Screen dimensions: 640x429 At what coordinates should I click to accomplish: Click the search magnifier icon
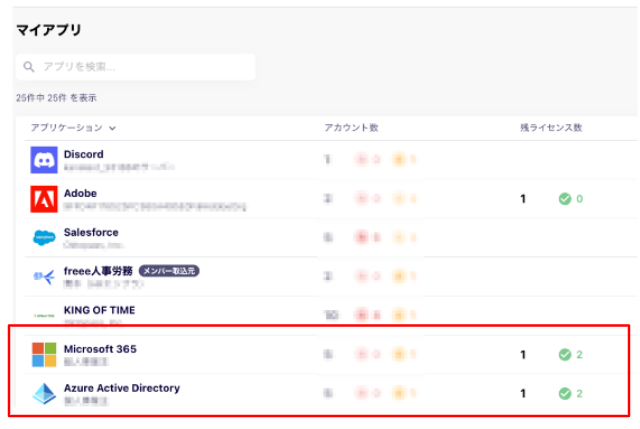pos(29,67)
